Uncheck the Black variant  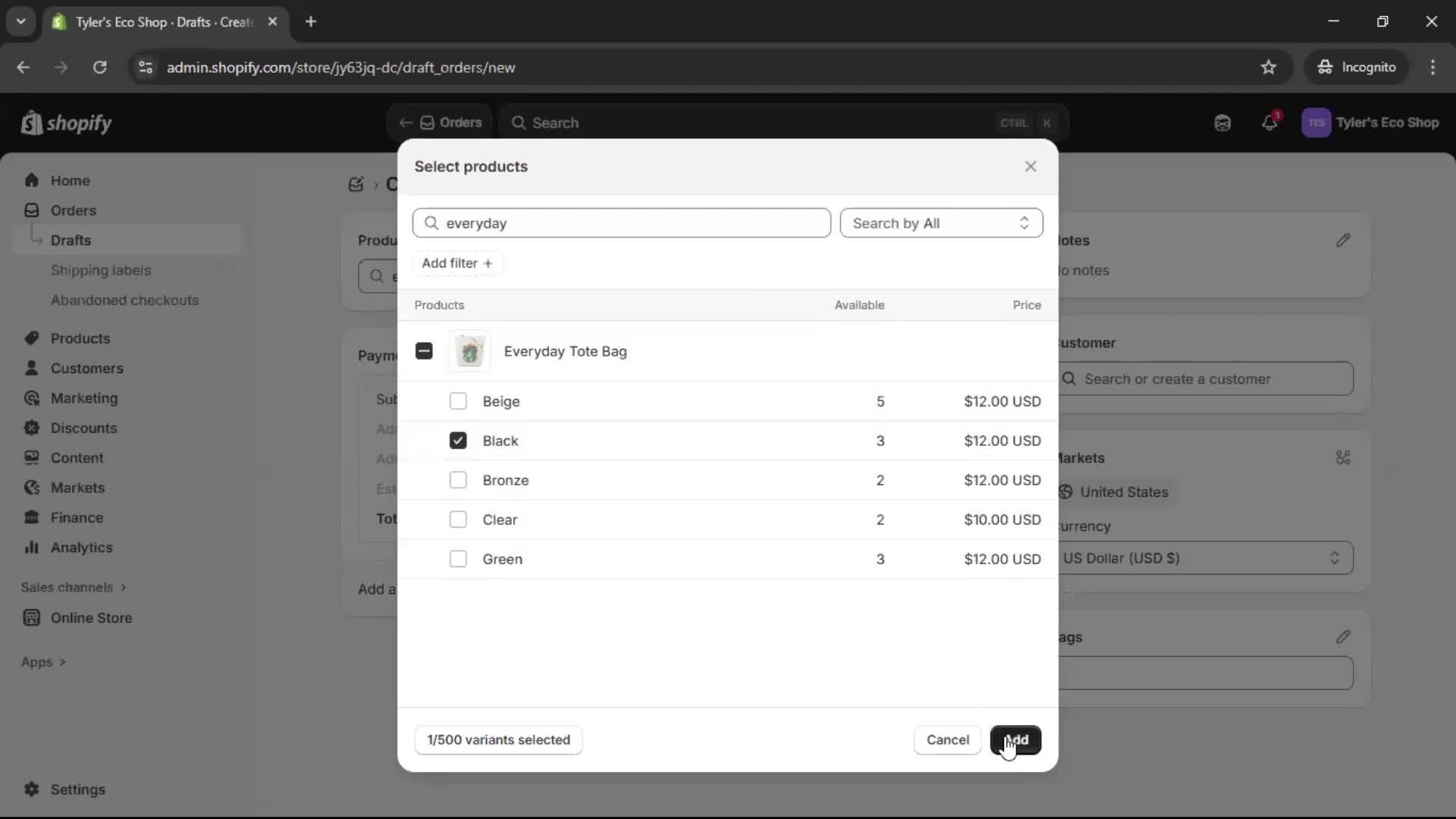(459, 441)
